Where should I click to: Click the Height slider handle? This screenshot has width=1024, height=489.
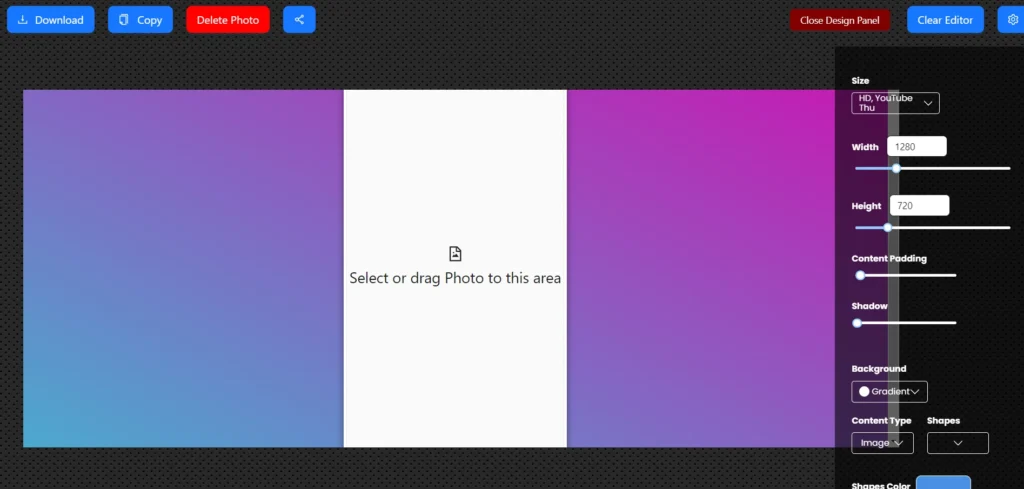pyautogui.click(x=887, y=227)
